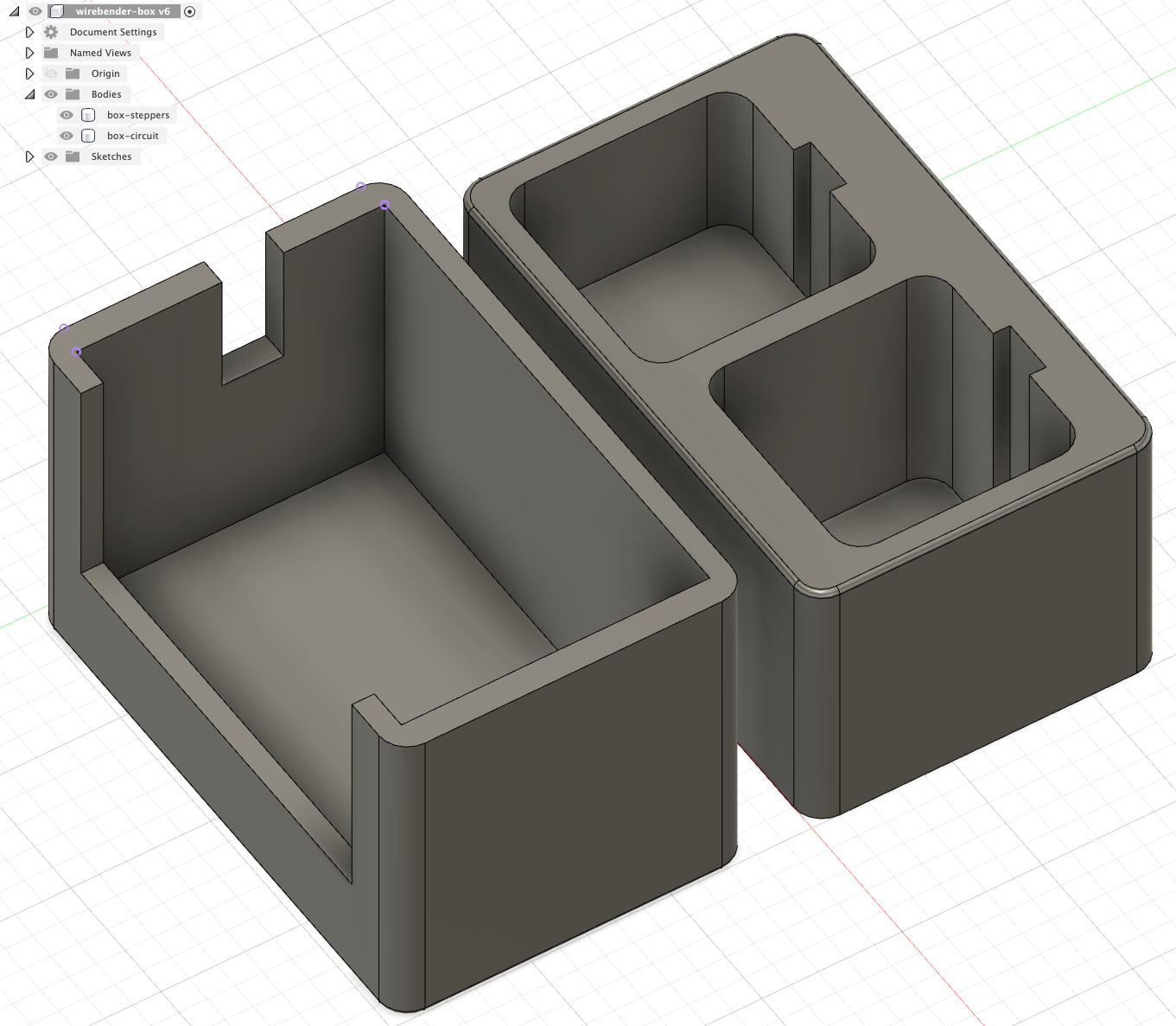Click the Document Settings gear icon
The width and height of the screenshot is (1176, 1026).
51,32
